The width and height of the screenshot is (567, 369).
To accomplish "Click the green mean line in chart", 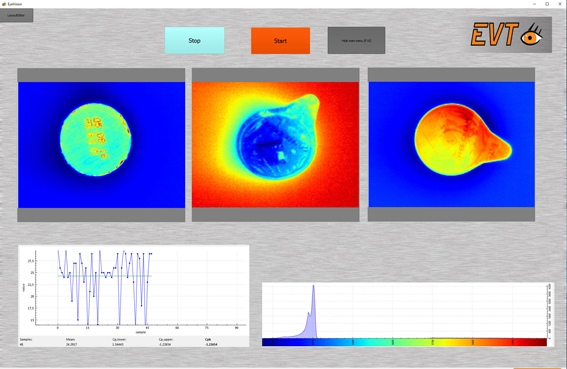I will (105, 276).
